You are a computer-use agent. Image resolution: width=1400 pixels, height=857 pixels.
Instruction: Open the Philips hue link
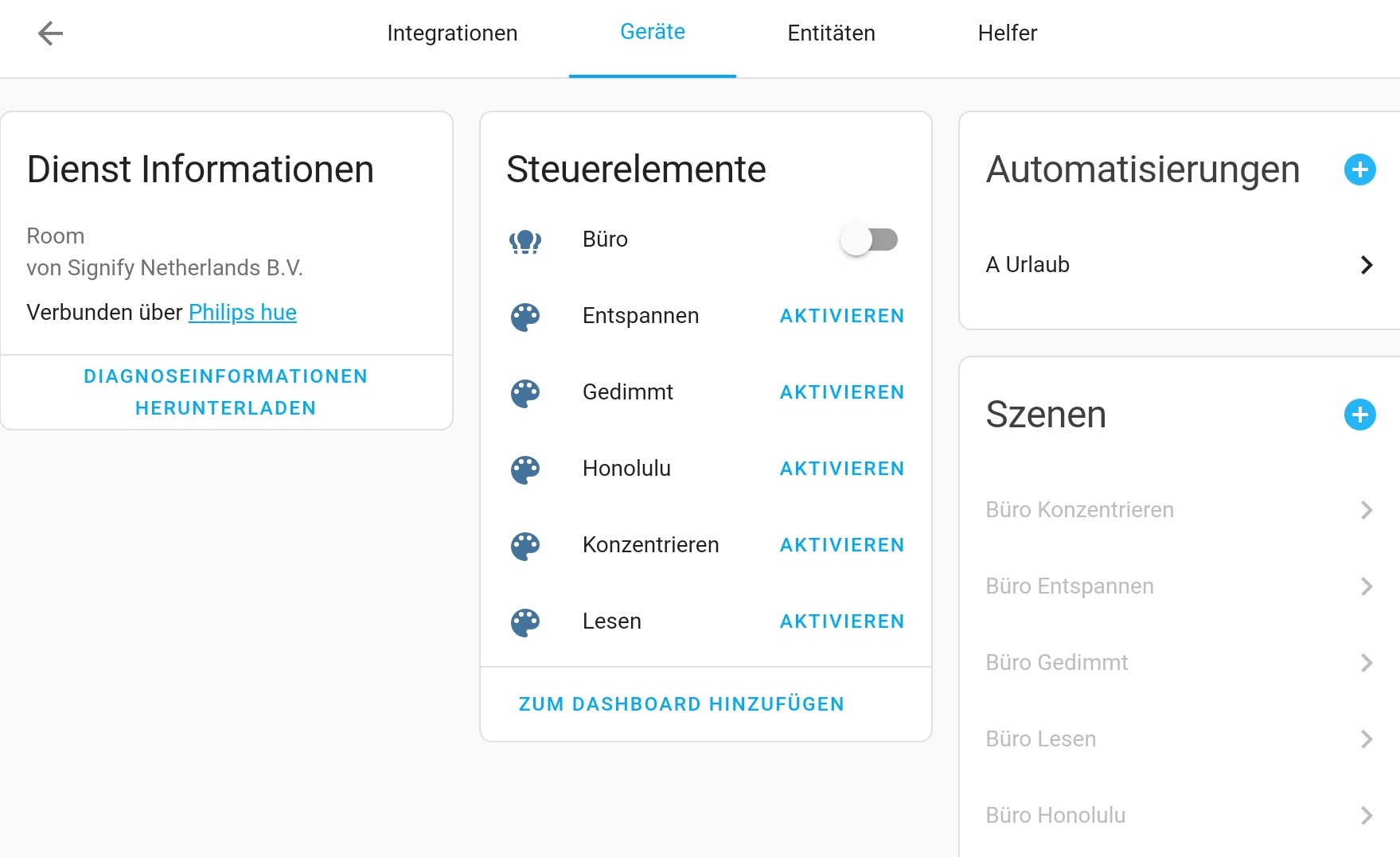tap(242, 313)
